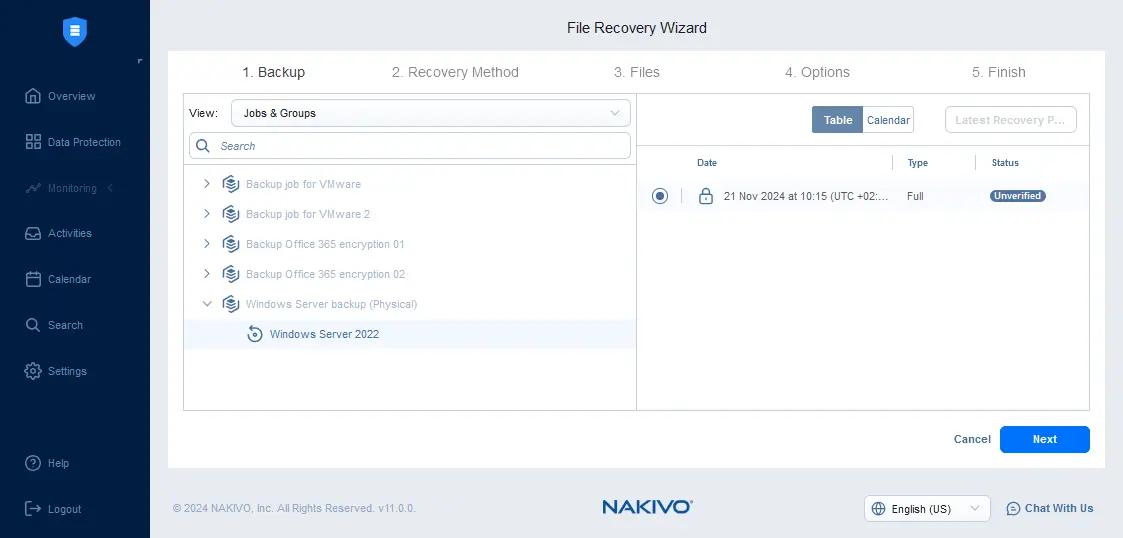Click the Monitoring chart icon
1123x538 pixels.
pos(33,188)
